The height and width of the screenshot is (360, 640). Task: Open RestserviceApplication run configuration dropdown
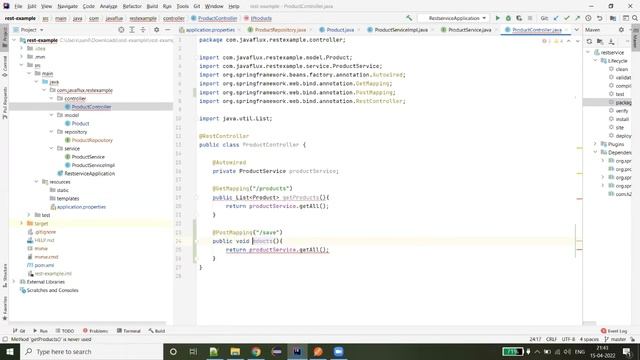(457, 18)
